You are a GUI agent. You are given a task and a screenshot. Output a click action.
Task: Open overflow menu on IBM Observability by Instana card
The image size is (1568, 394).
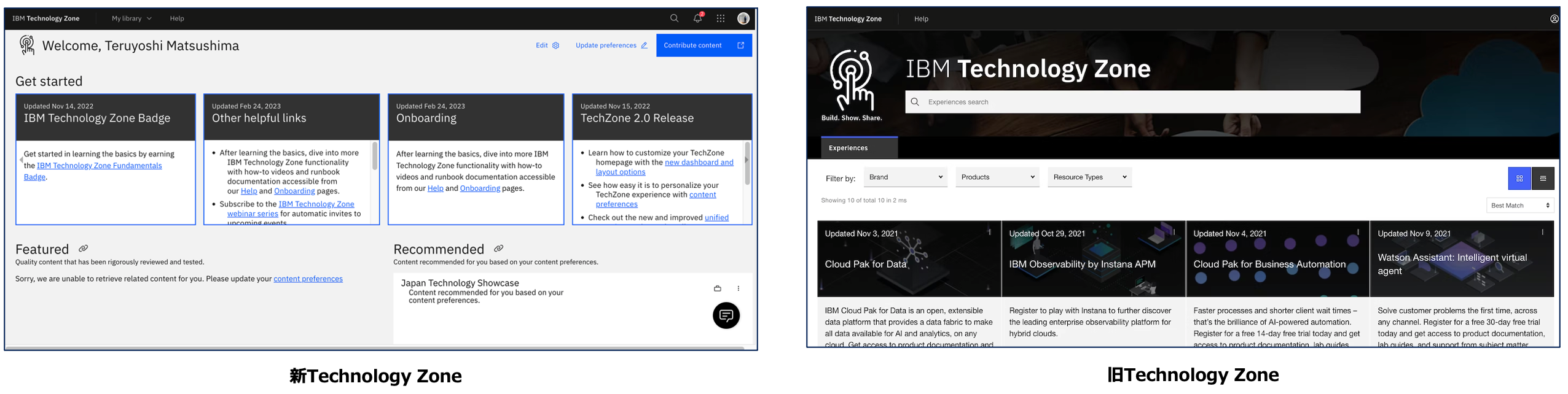coord(1174,232)
